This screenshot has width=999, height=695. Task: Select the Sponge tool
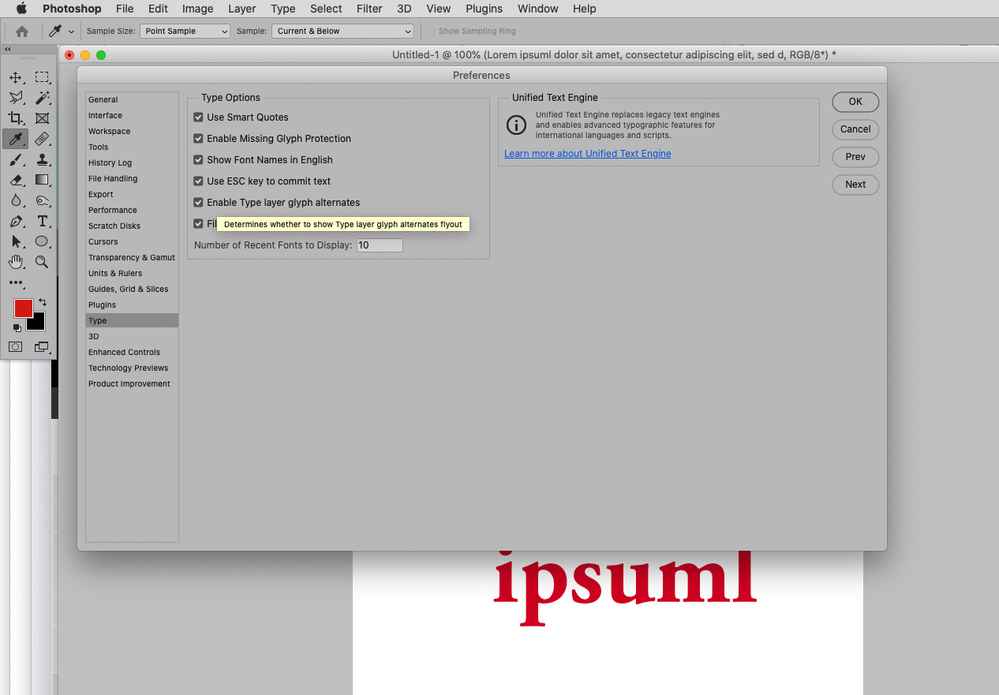[x=42, y=201]
